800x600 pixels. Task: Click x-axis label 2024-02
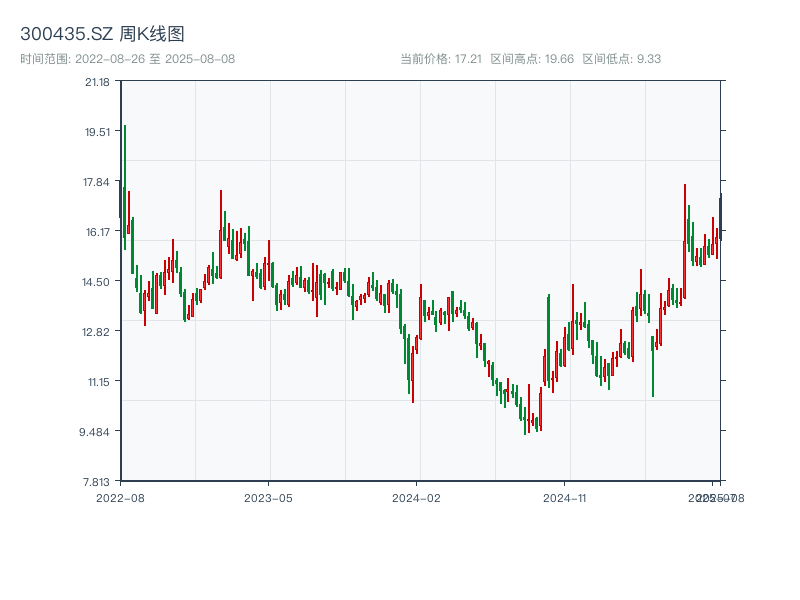pyautogui.click(x=416, y=498)
